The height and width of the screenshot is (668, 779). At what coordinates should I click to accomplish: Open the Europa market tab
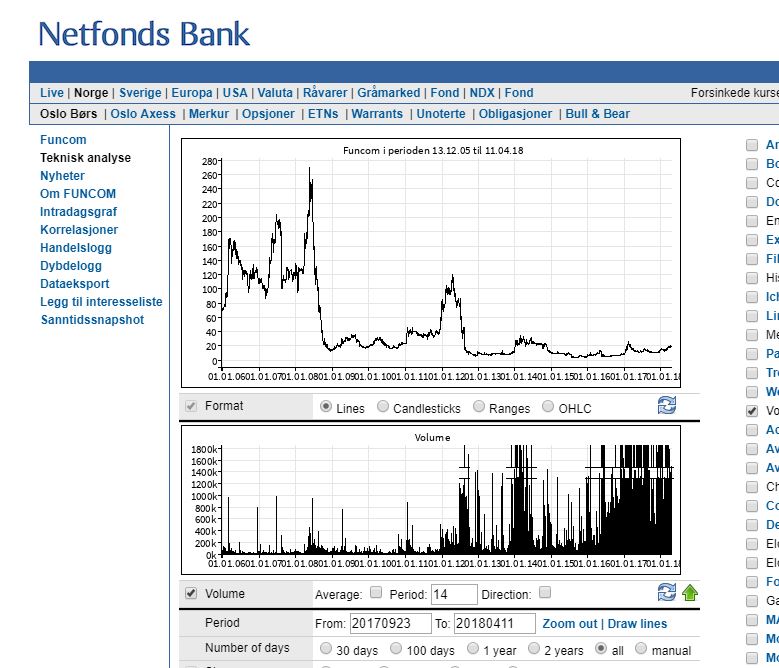pyautogui.click(x=192, y=93)
